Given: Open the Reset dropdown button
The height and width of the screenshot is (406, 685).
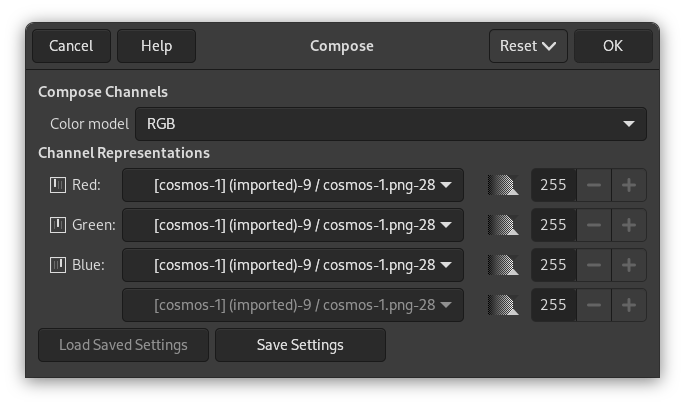Looking at the screenshot, I should click(528, 46).
